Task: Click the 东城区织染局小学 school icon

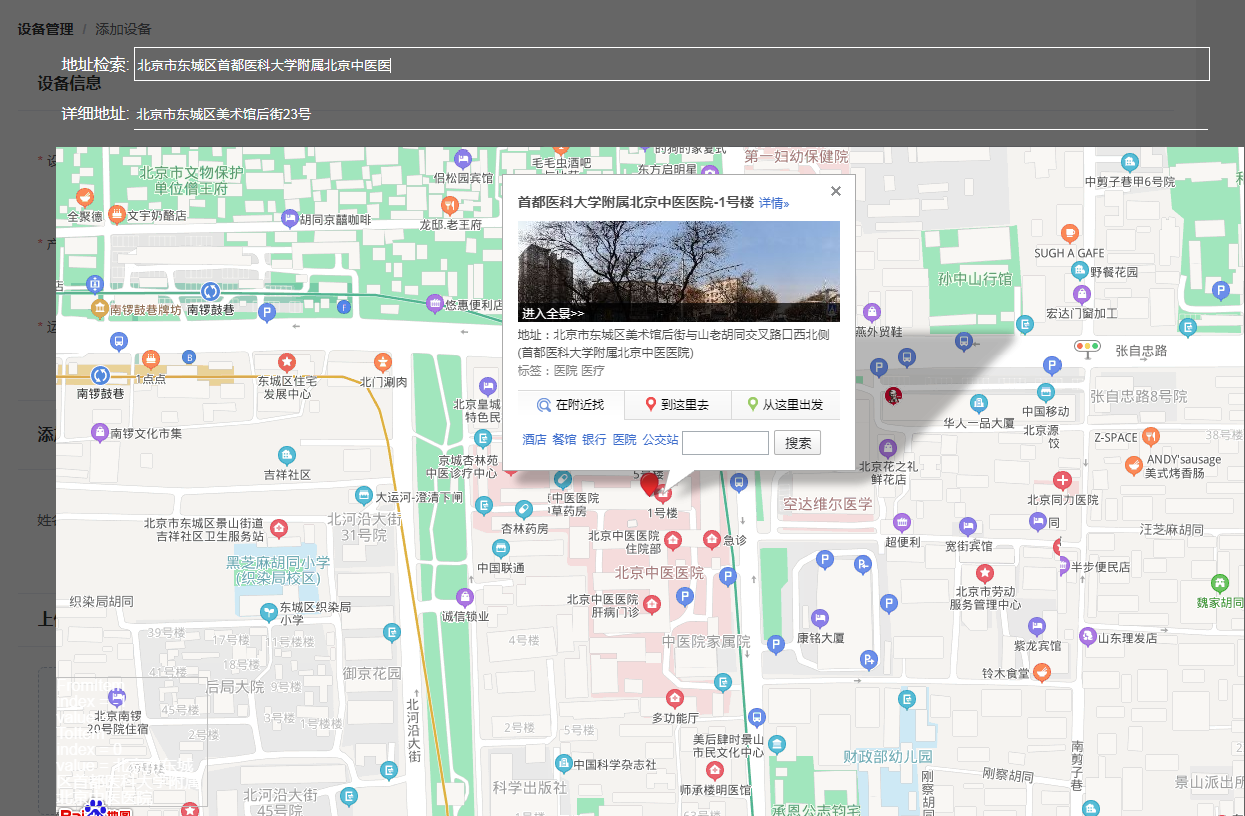Action: click(268, 612)
